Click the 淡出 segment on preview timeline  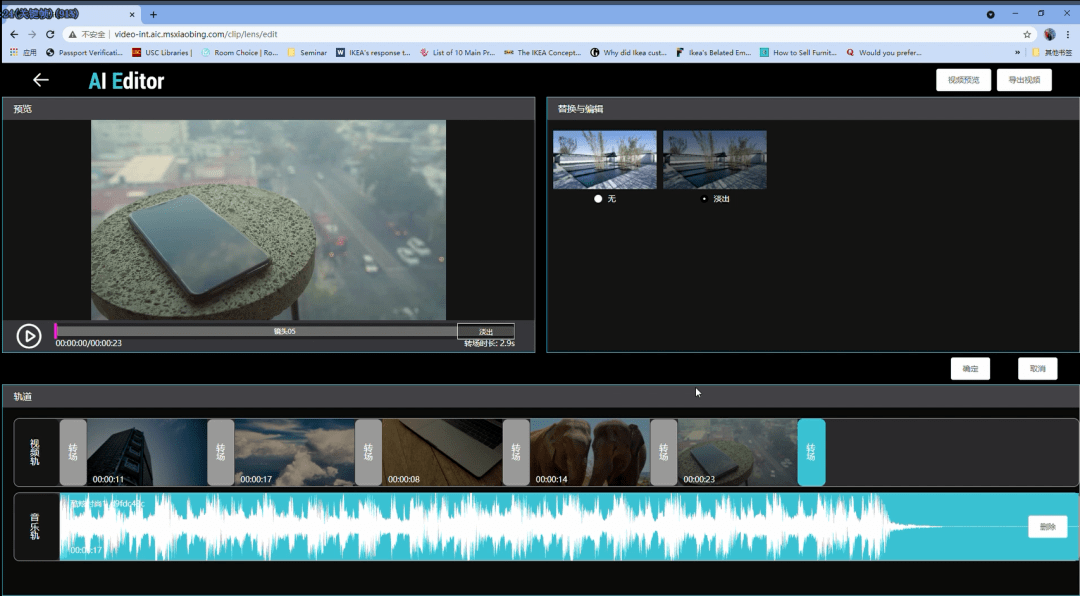pyautogui.click(x=486, y=331)
